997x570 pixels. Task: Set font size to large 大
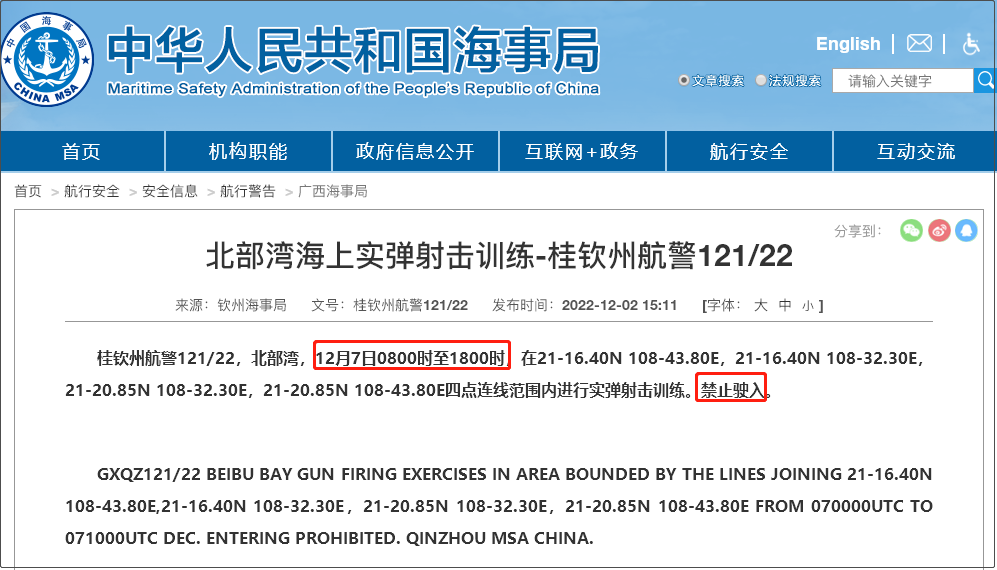[x=760, y=305]
